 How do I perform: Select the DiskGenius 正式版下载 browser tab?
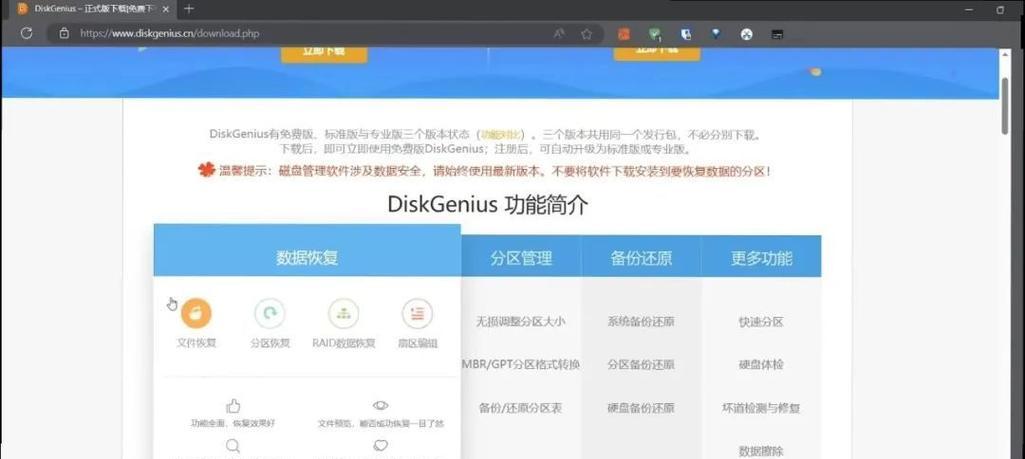pos(95,9)
